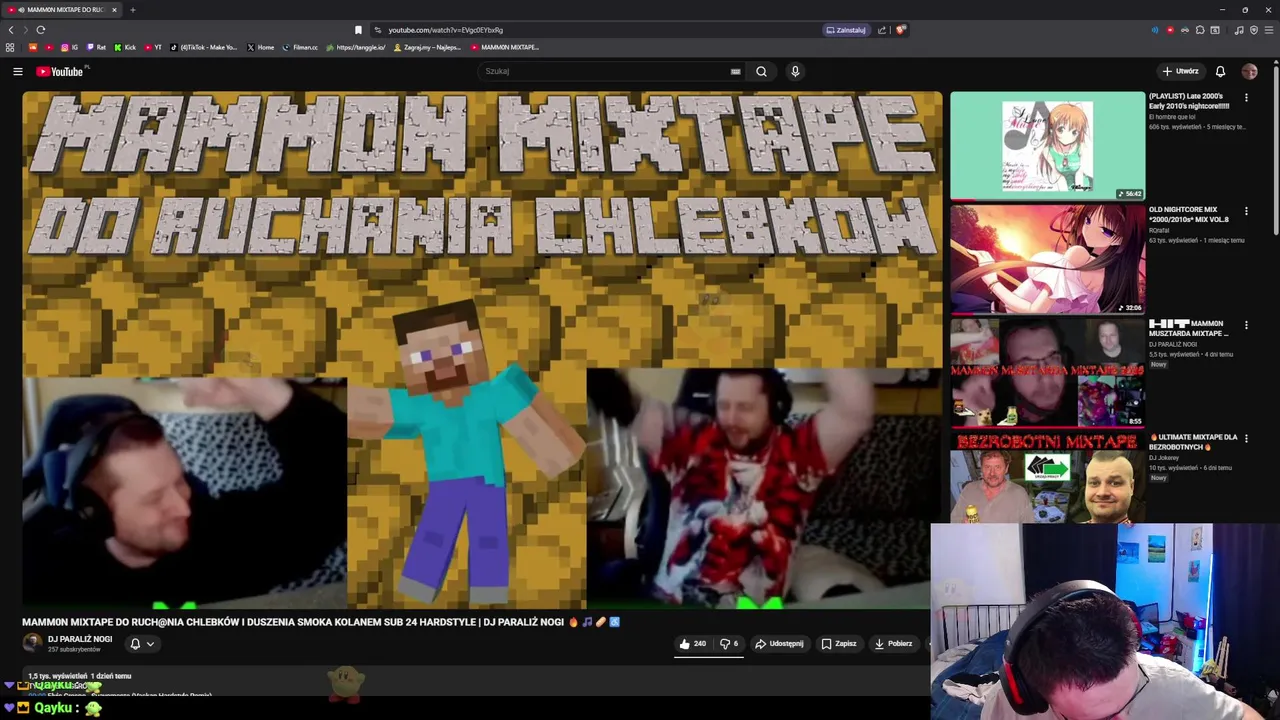
Task: Open the DJ PARALIŻ NOGI channel name link
Action: pyautogui.click(x=80, y=639)
